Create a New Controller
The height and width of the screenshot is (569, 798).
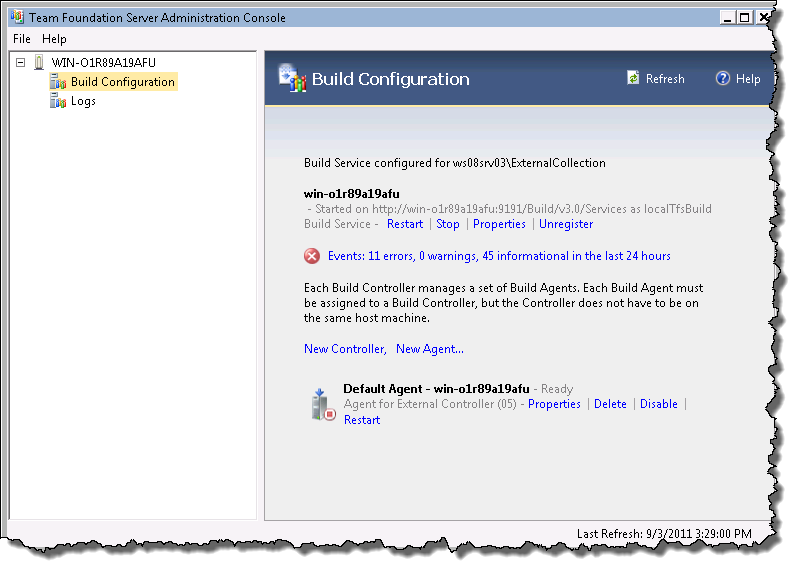(x=344, y=349)
